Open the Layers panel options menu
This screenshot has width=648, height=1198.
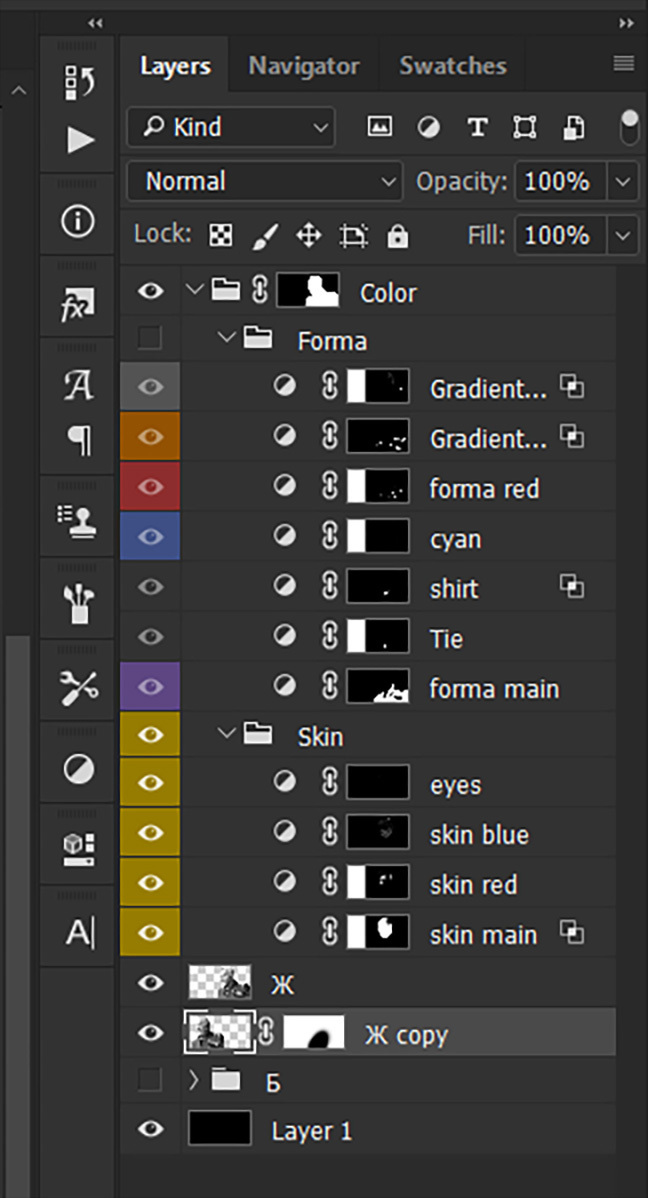[624, 64]
